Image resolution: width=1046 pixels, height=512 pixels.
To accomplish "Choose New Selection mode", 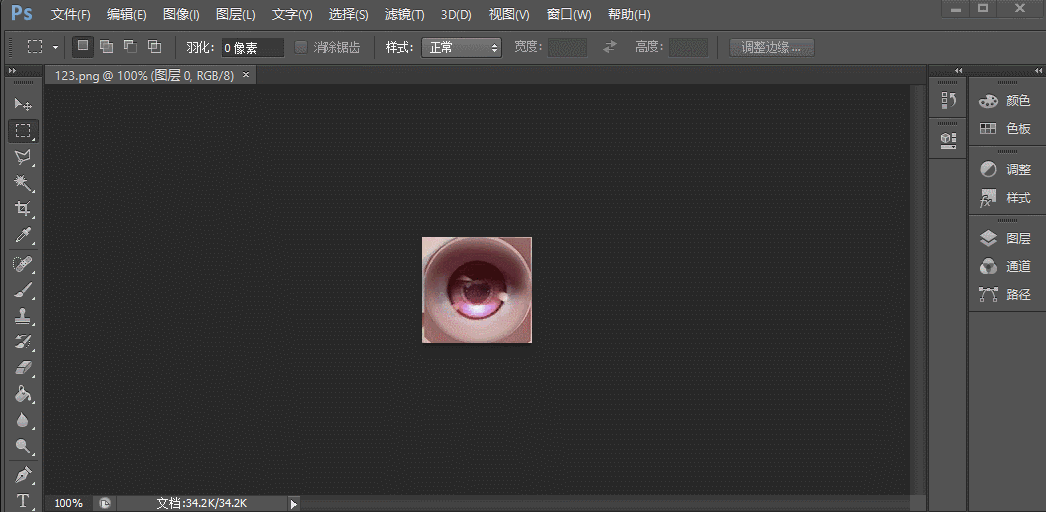I will [x=83, y=47].
